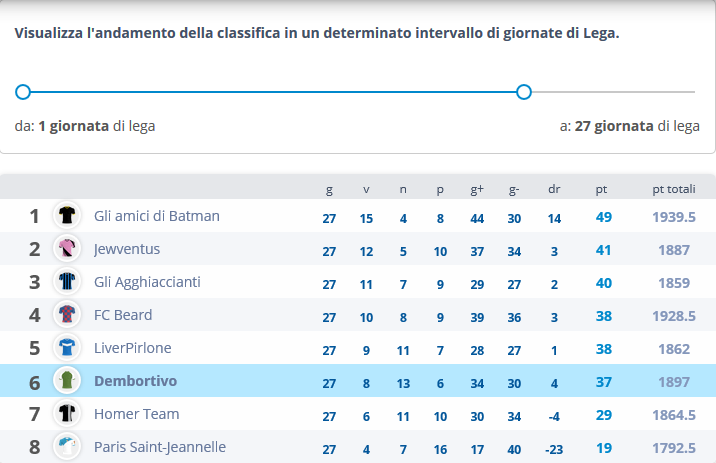Click the end-giornata slider handle at 27
This screenshot has height=463, width=716.
click(524, 92)
